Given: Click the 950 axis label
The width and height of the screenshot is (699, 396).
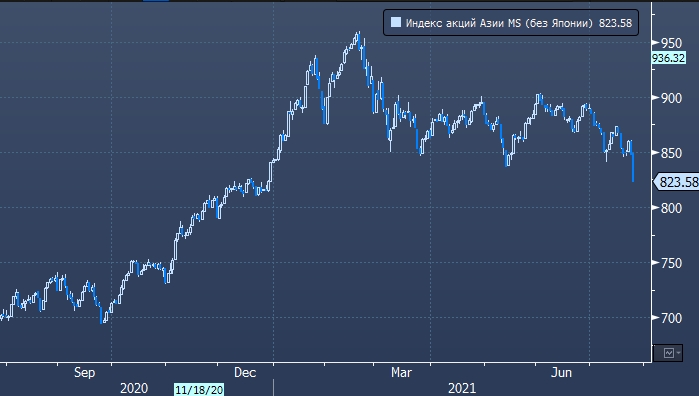Looking at the screenshot, I should (671, 43).
